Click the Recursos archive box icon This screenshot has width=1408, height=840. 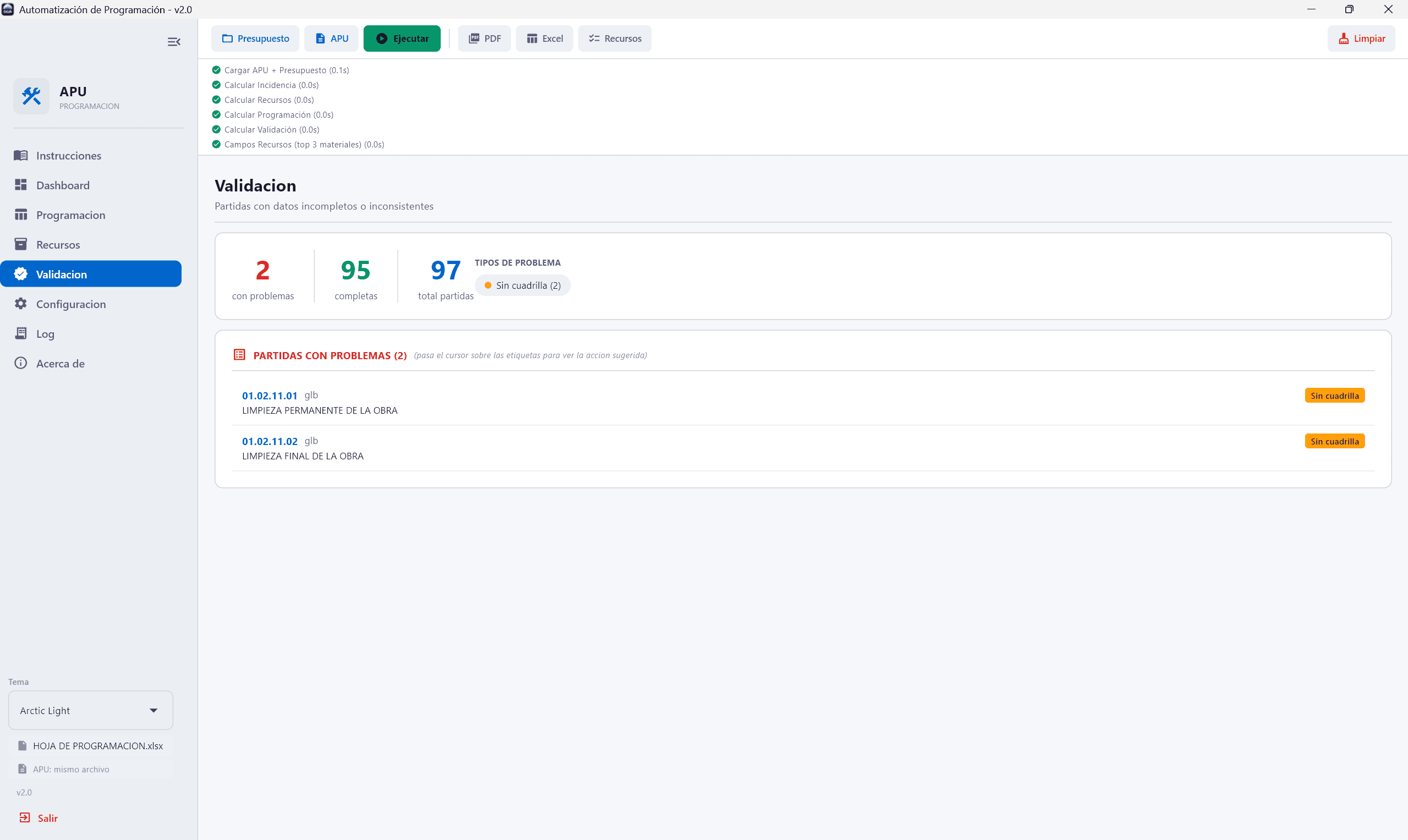21,245
